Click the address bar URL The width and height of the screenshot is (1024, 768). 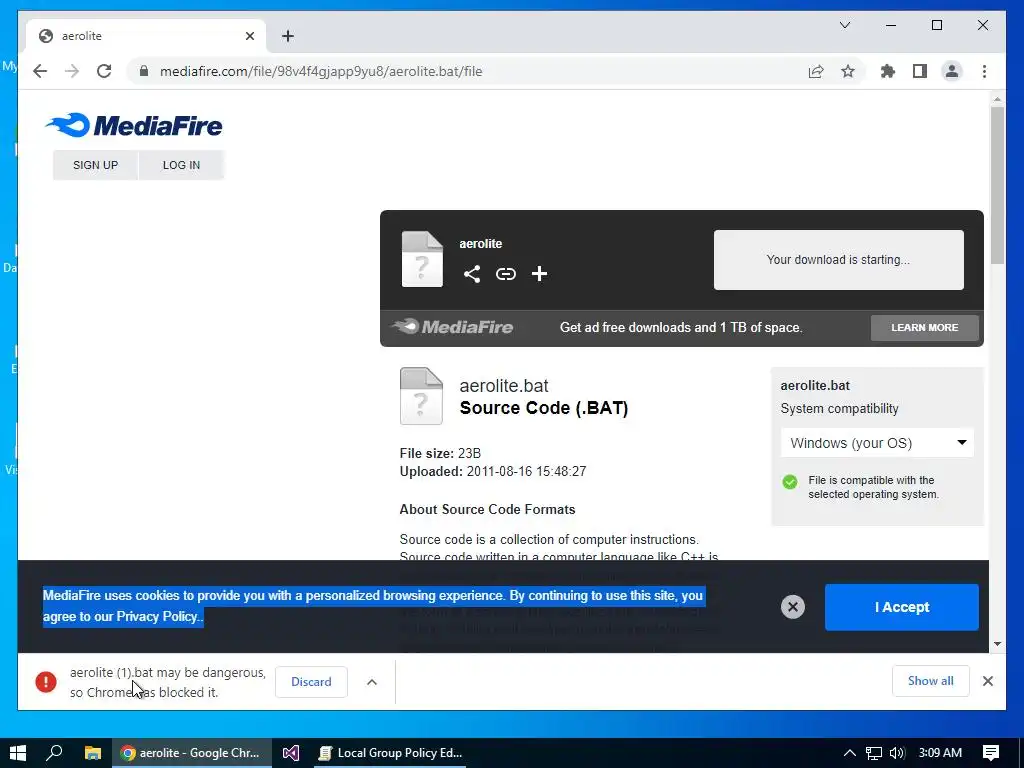pos(321,71)
